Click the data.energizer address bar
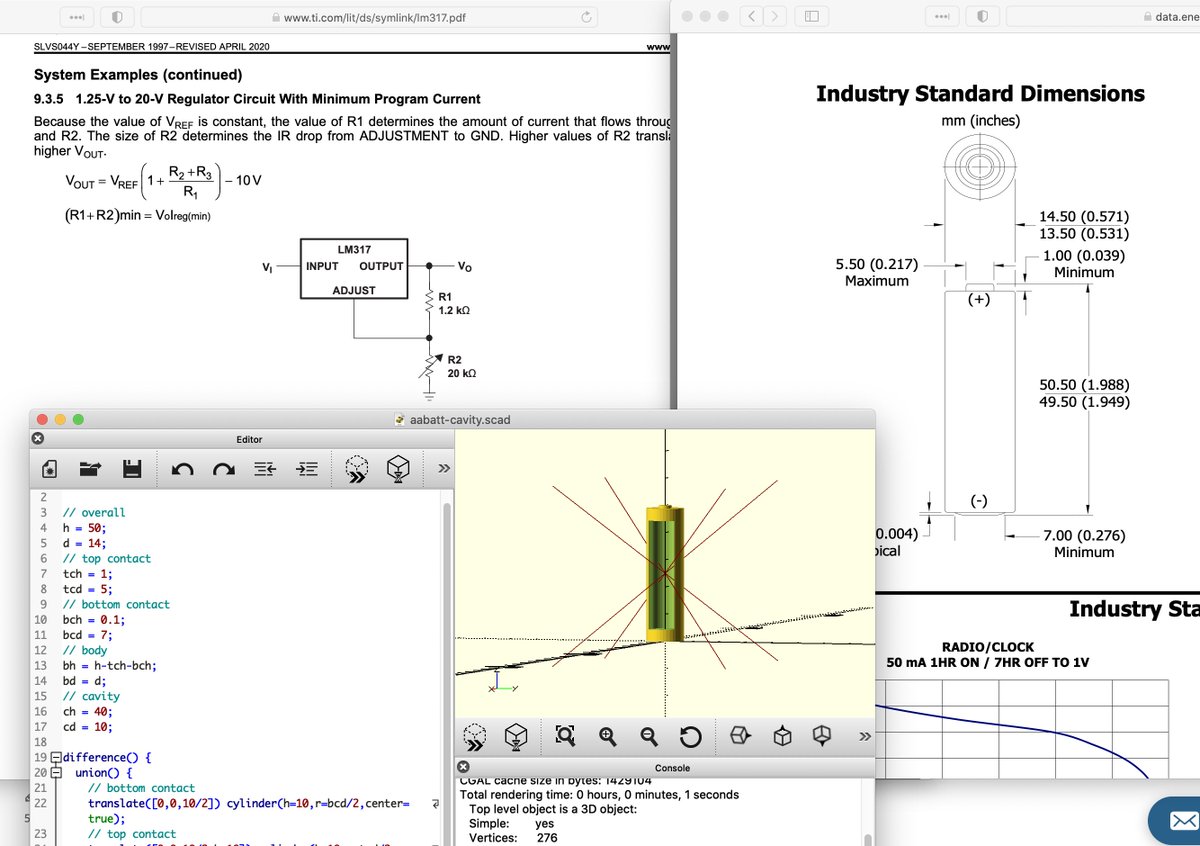 tap(1103, 17)
